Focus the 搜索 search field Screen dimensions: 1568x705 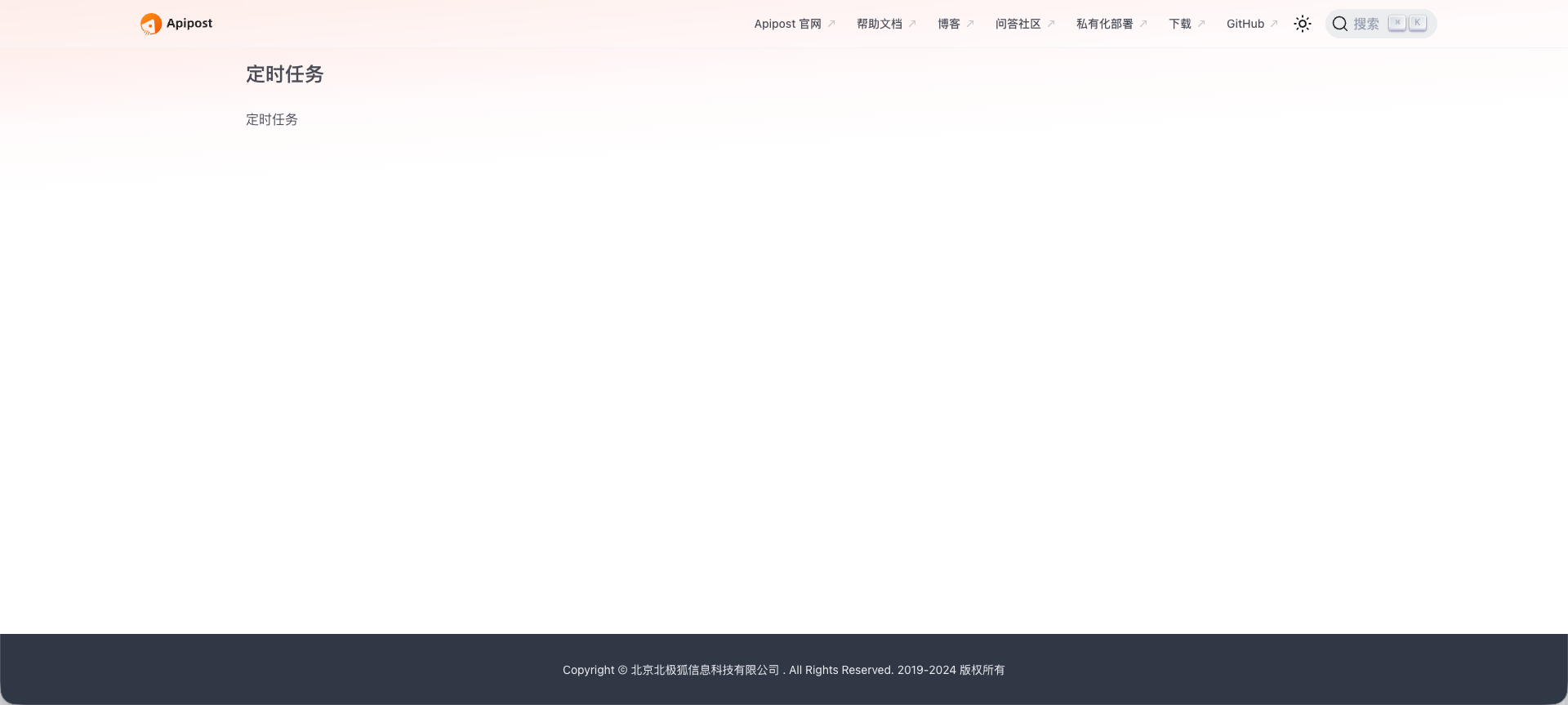tap(1380, 24)
